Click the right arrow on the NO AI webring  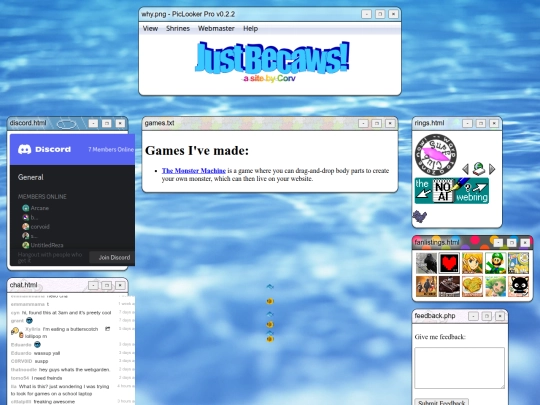480,188
